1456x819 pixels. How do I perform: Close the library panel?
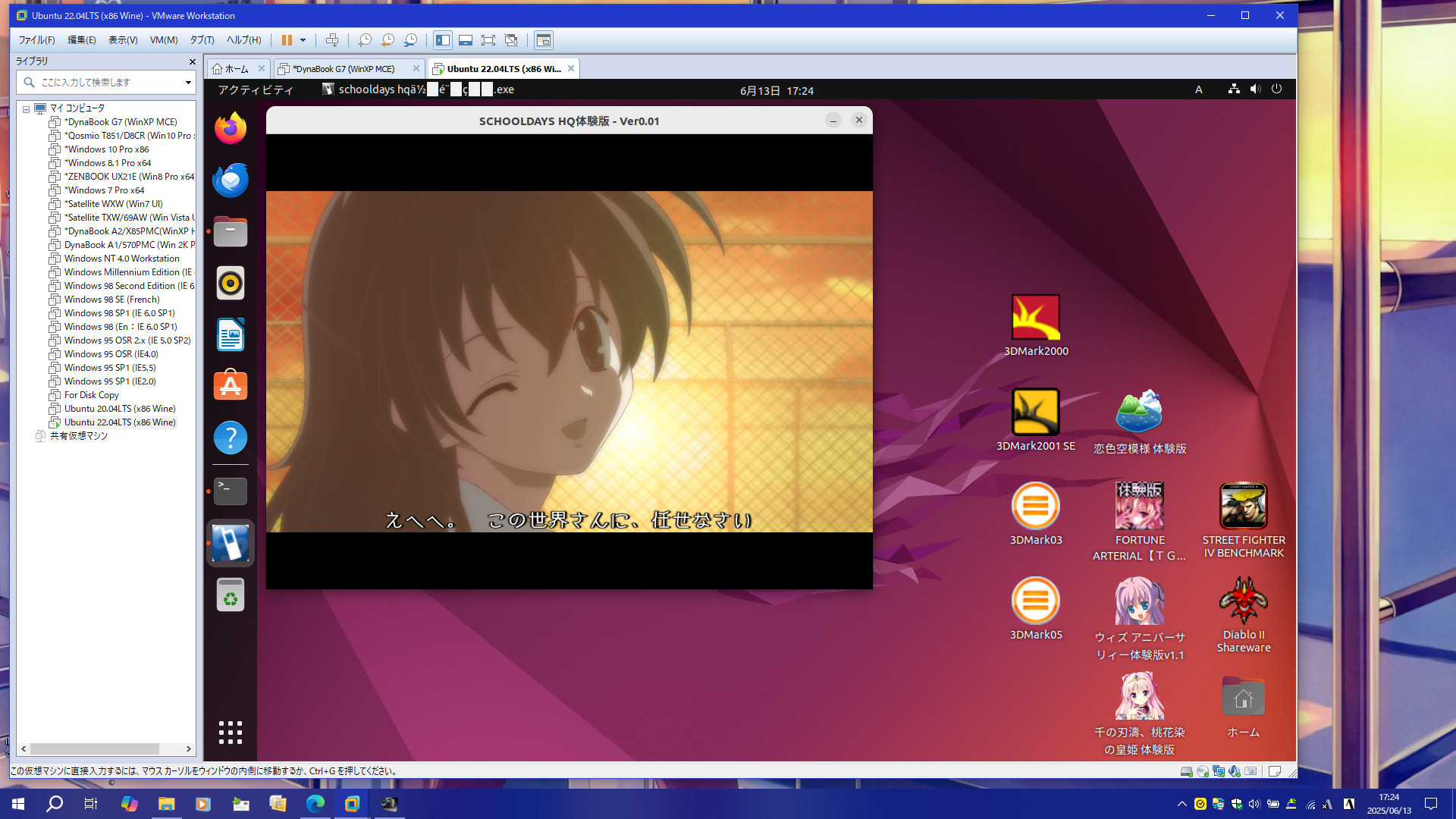pyautogui.click(x=192, y=61)
